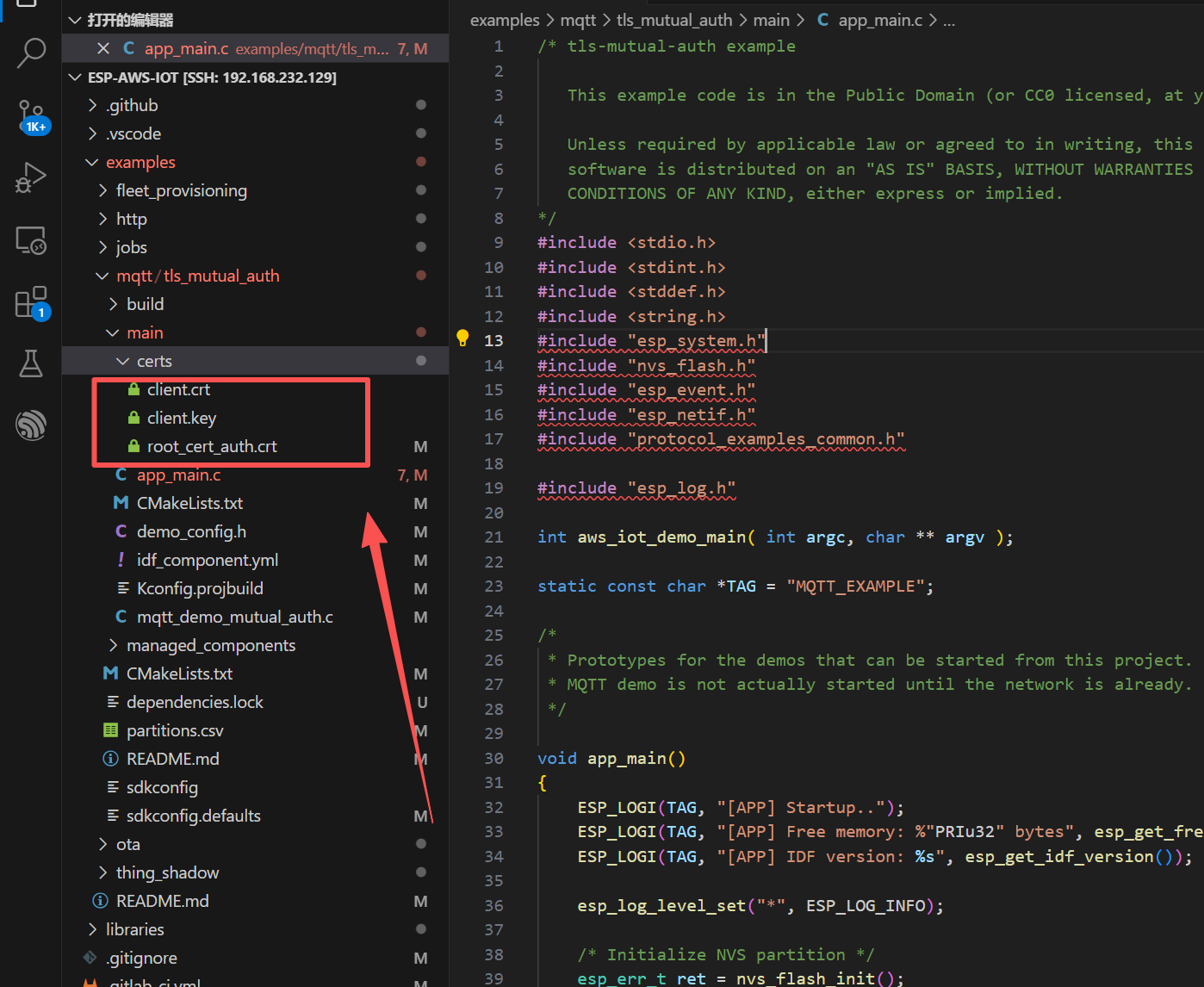Click line number 30 in gutter
1204x987 pixels.
tap(493, 759)
